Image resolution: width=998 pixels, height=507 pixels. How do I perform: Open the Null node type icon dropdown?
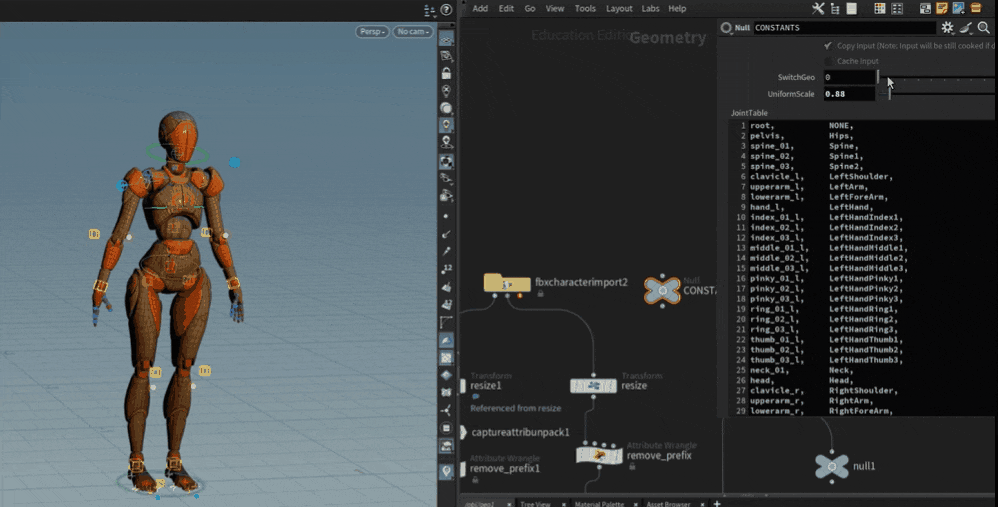tap(726, 28)
